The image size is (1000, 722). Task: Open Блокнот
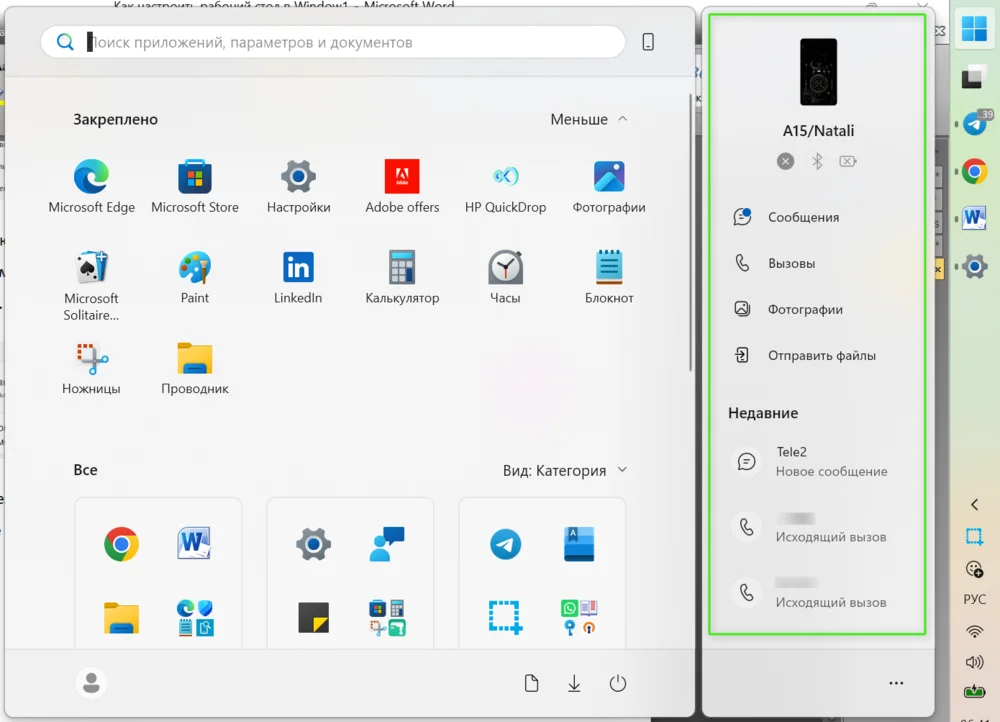[609, 277]
